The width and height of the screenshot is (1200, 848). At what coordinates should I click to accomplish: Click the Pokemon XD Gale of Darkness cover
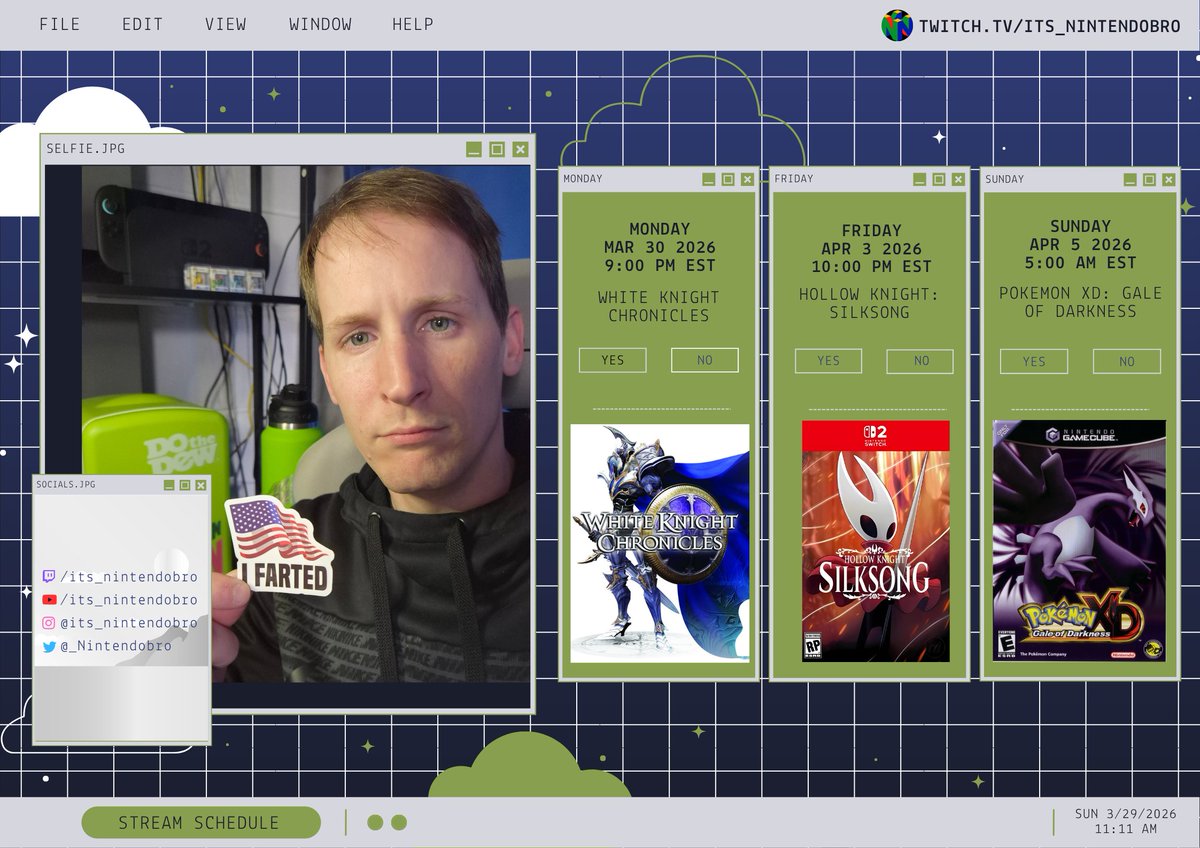1079,540
